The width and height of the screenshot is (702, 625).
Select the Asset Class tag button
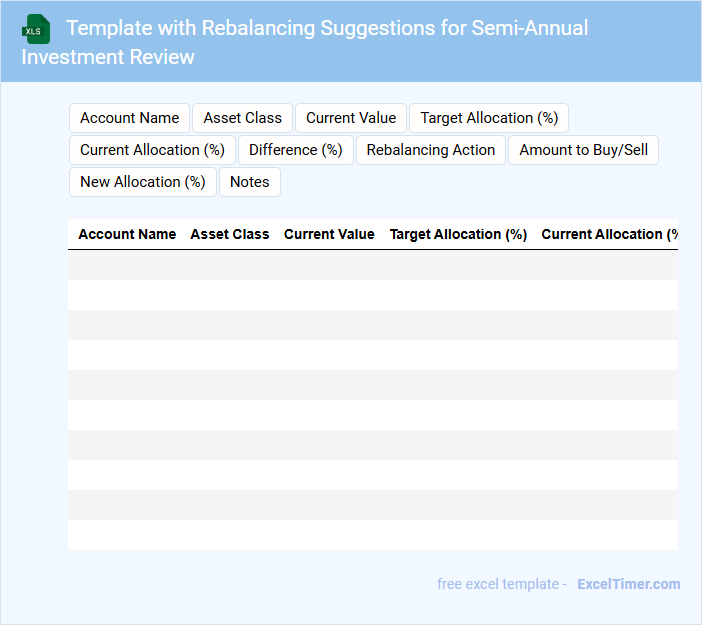[243, 118]
